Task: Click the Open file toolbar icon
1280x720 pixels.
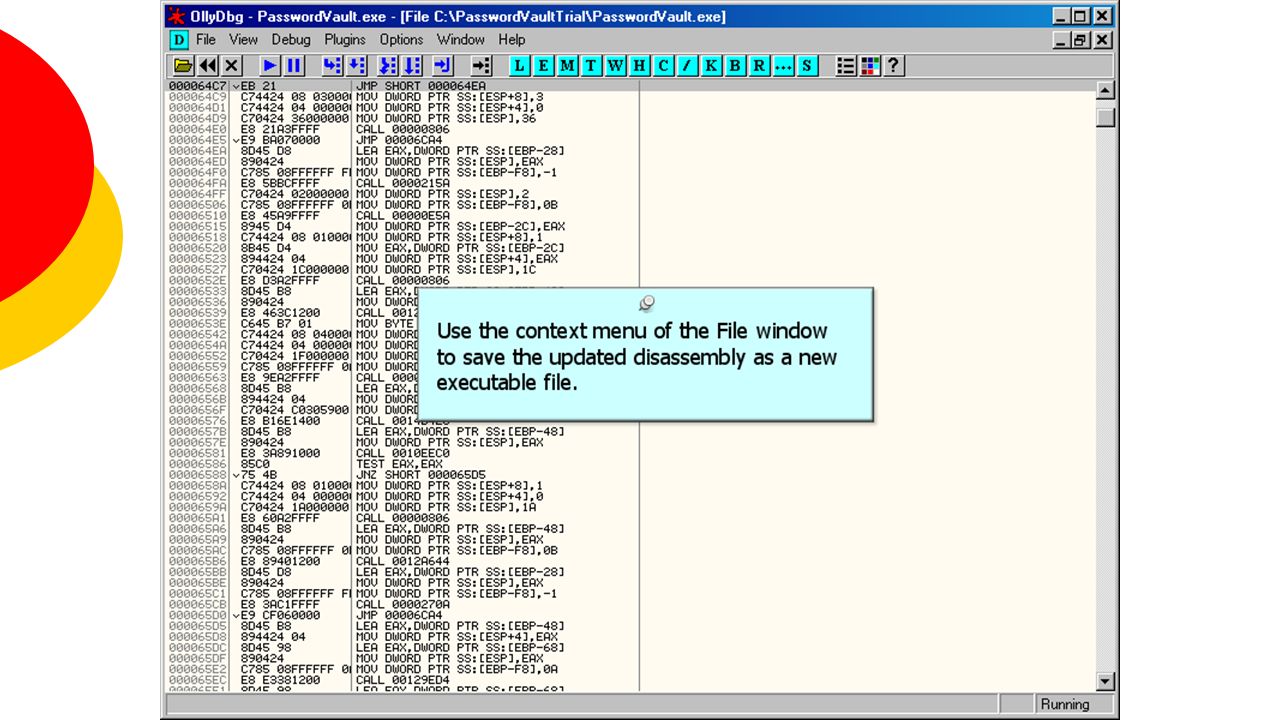Action: 183,66
